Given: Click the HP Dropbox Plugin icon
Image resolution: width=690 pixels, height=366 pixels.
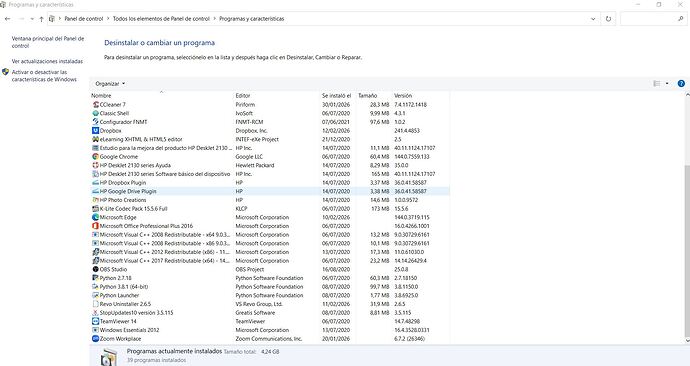Looking at the screenshot, I should (x=95, y=183).
